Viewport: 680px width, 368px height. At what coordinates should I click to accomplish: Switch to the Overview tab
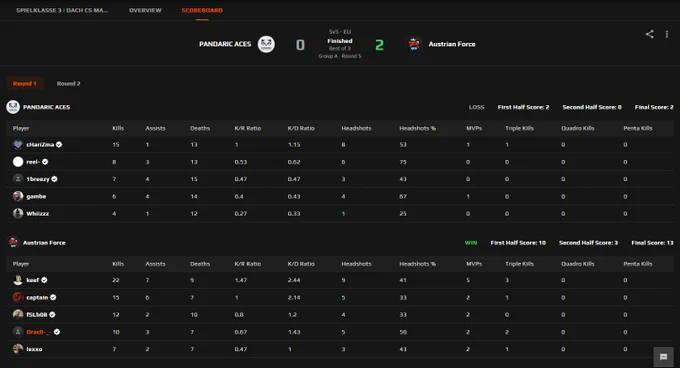145,10
